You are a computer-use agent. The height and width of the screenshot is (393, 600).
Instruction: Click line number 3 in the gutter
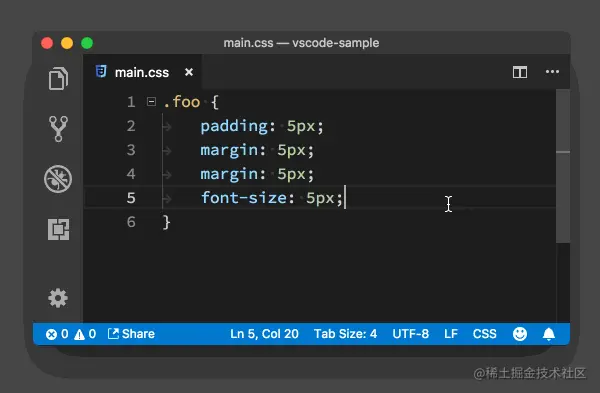pyautogui.click(x=131, y=150)
